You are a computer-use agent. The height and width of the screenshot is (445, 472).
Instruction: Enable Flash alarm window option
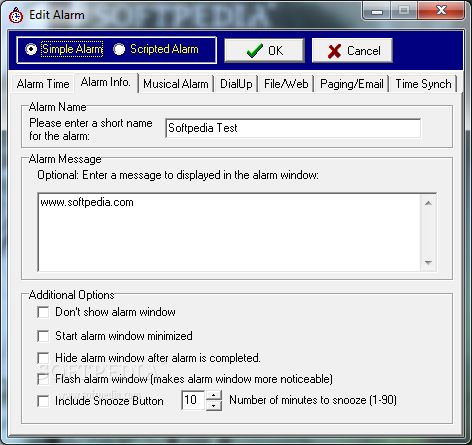(43, 379)
